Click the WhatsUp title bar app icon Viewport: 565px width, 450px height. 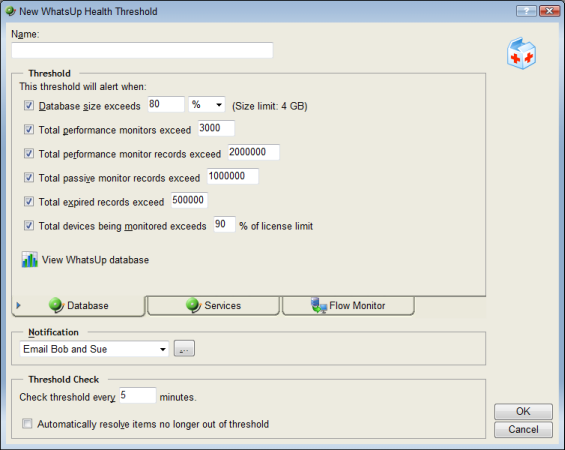(11, 11)
